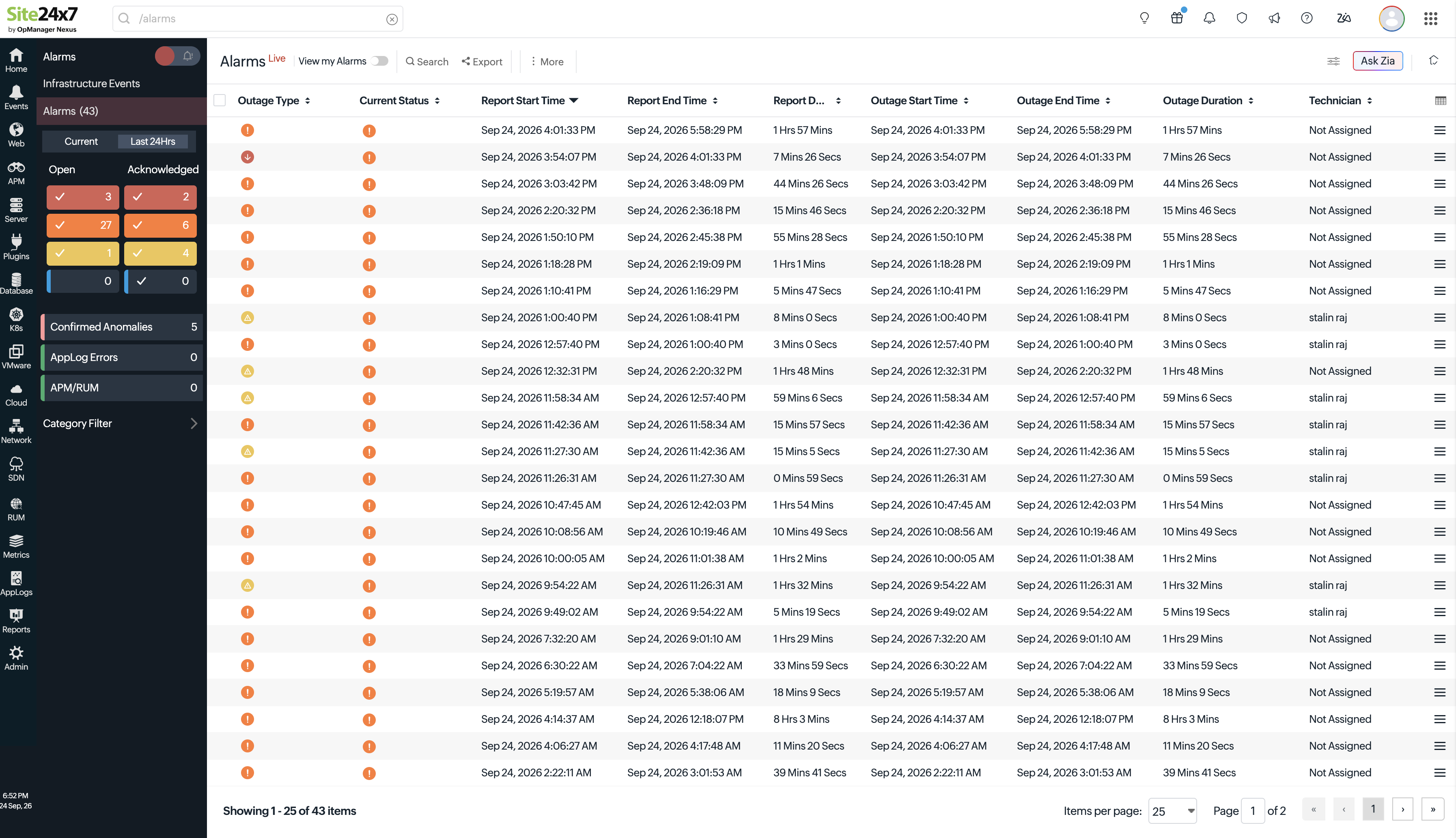This screenshot has height=838, width=1456.
Task: Switch to the Last 24Hrs tab
Action: point(153,142)
